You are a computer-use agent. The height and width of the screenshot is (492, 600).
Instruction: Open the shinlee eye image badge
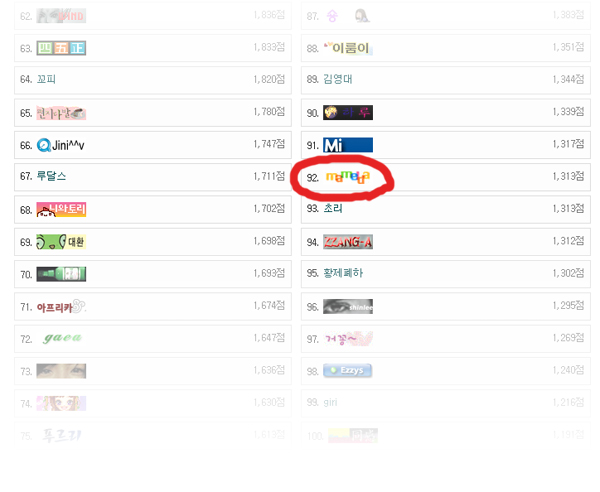coord(348,306)
